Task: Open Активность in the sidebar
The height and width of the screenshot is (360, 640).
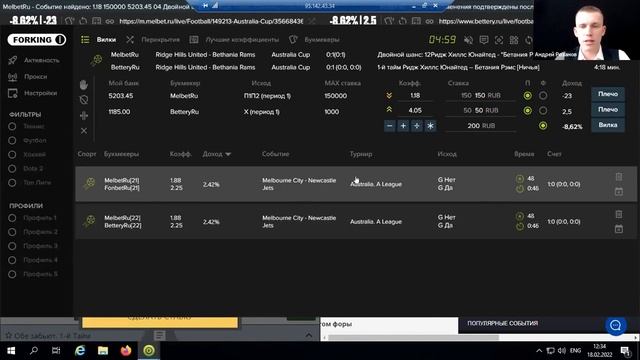Action: 42,60
